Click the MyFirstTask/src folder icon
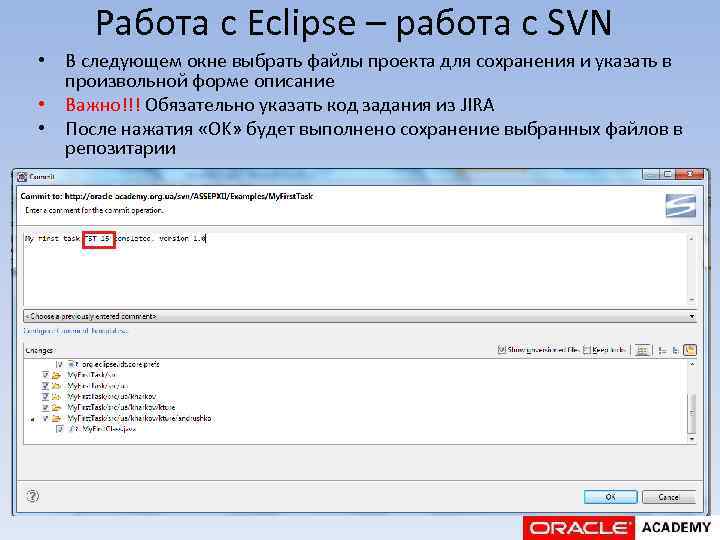The image size is (720, 540). click(x=56, y=375)
